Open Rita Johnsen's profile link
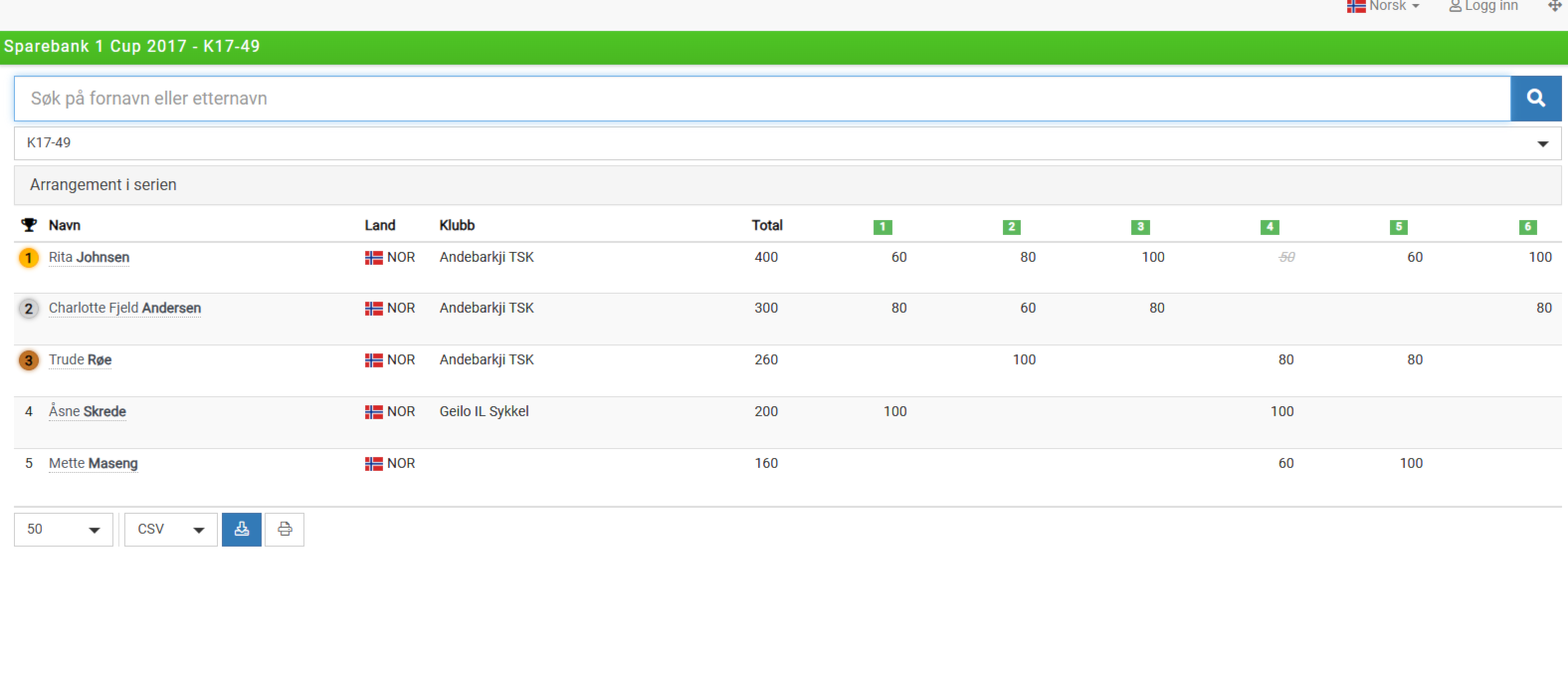Image resolution: width=1568 pixels, height=684 pixels. click(x=89, y=257)
